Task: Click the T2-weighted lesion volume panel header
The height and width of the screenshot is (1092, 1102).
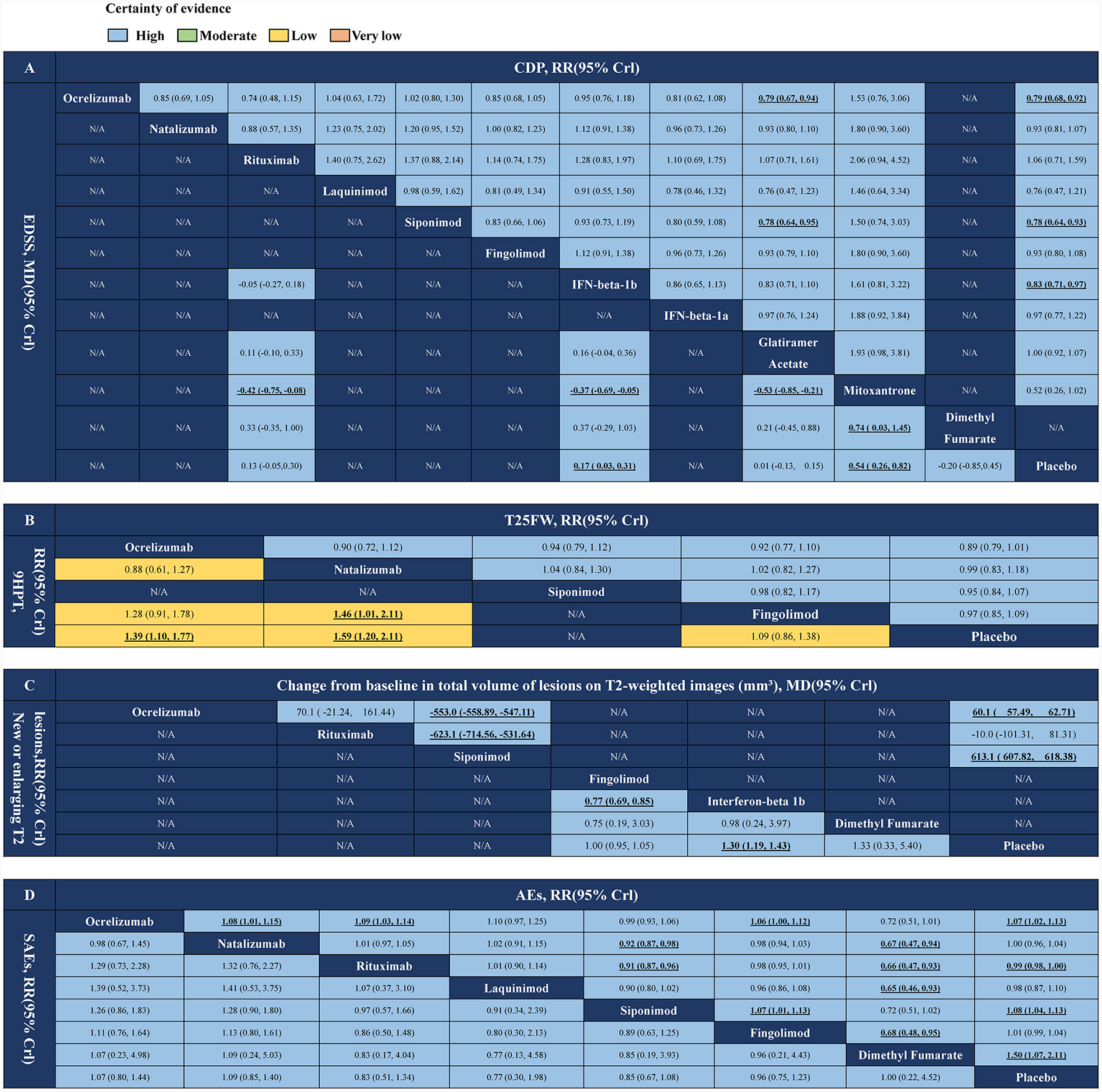Action: 576,685
